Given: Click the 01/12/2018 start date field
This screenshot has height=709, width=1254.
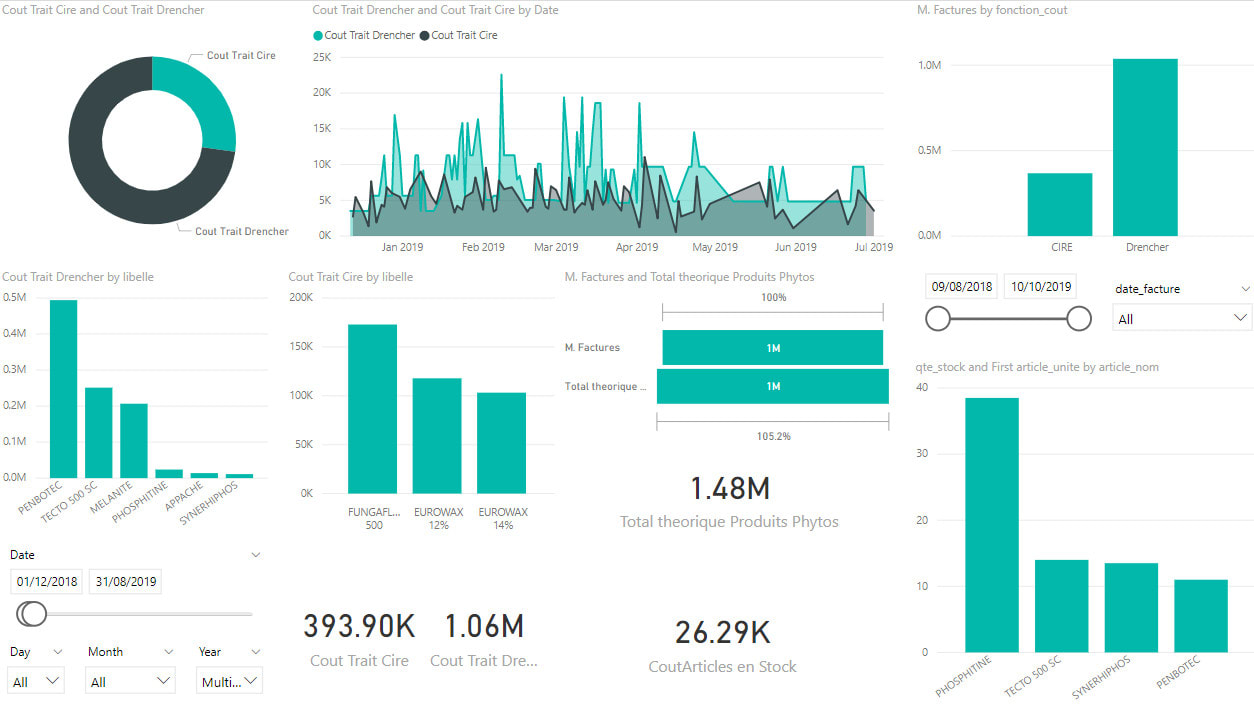Looking at the screenshot, I should pyautogui.click(x=46, y=582).
